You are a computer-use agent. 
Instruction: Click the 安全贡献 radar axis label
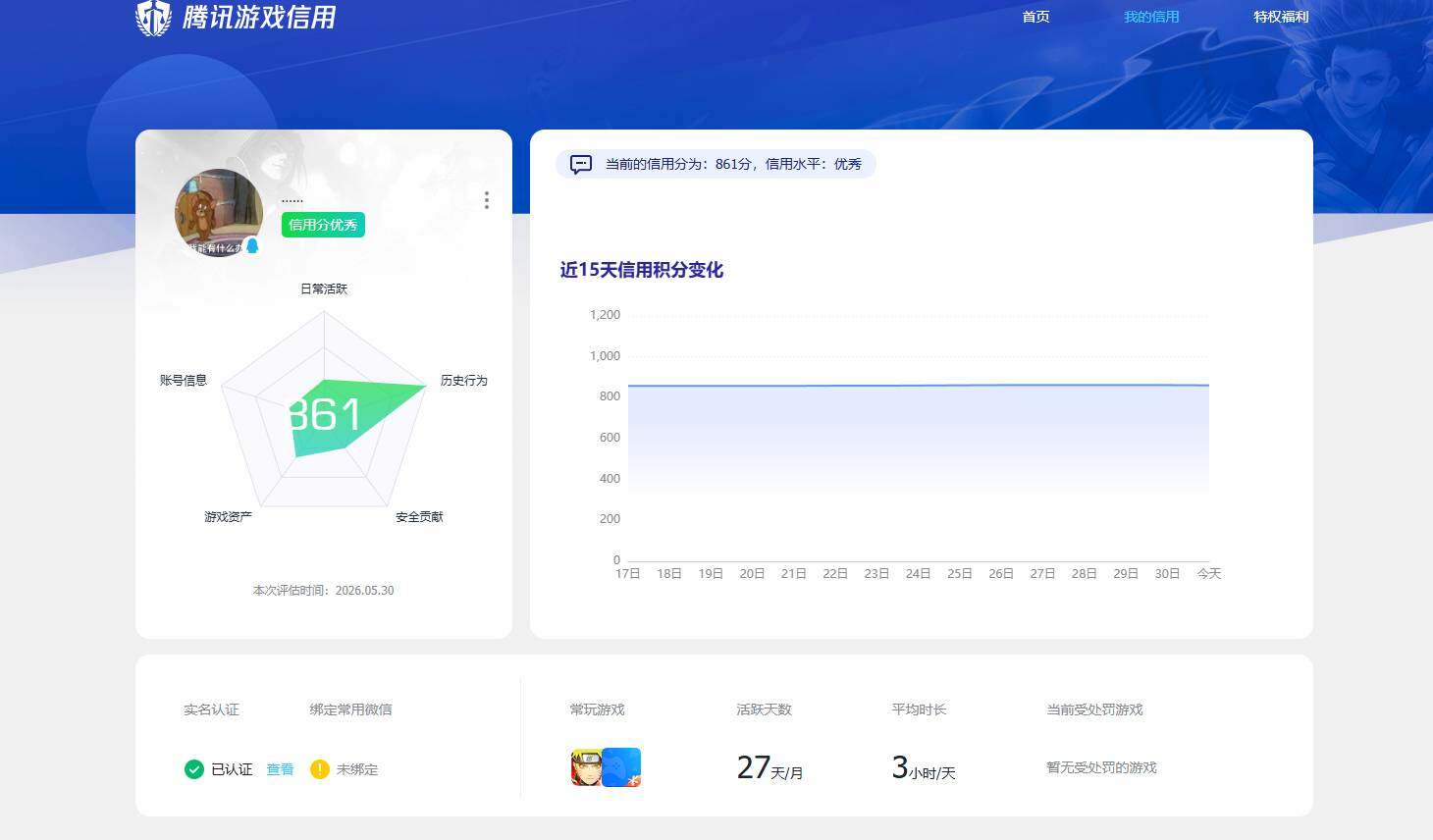[x=419, y=516]
